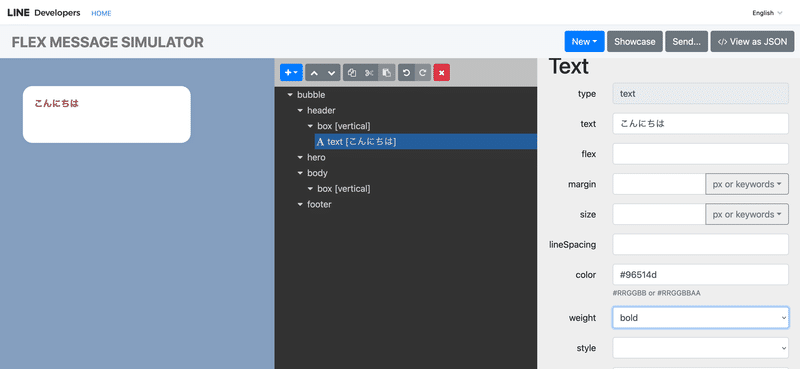Copy the selected component
The image size is (800, 369).
[352, 72]
